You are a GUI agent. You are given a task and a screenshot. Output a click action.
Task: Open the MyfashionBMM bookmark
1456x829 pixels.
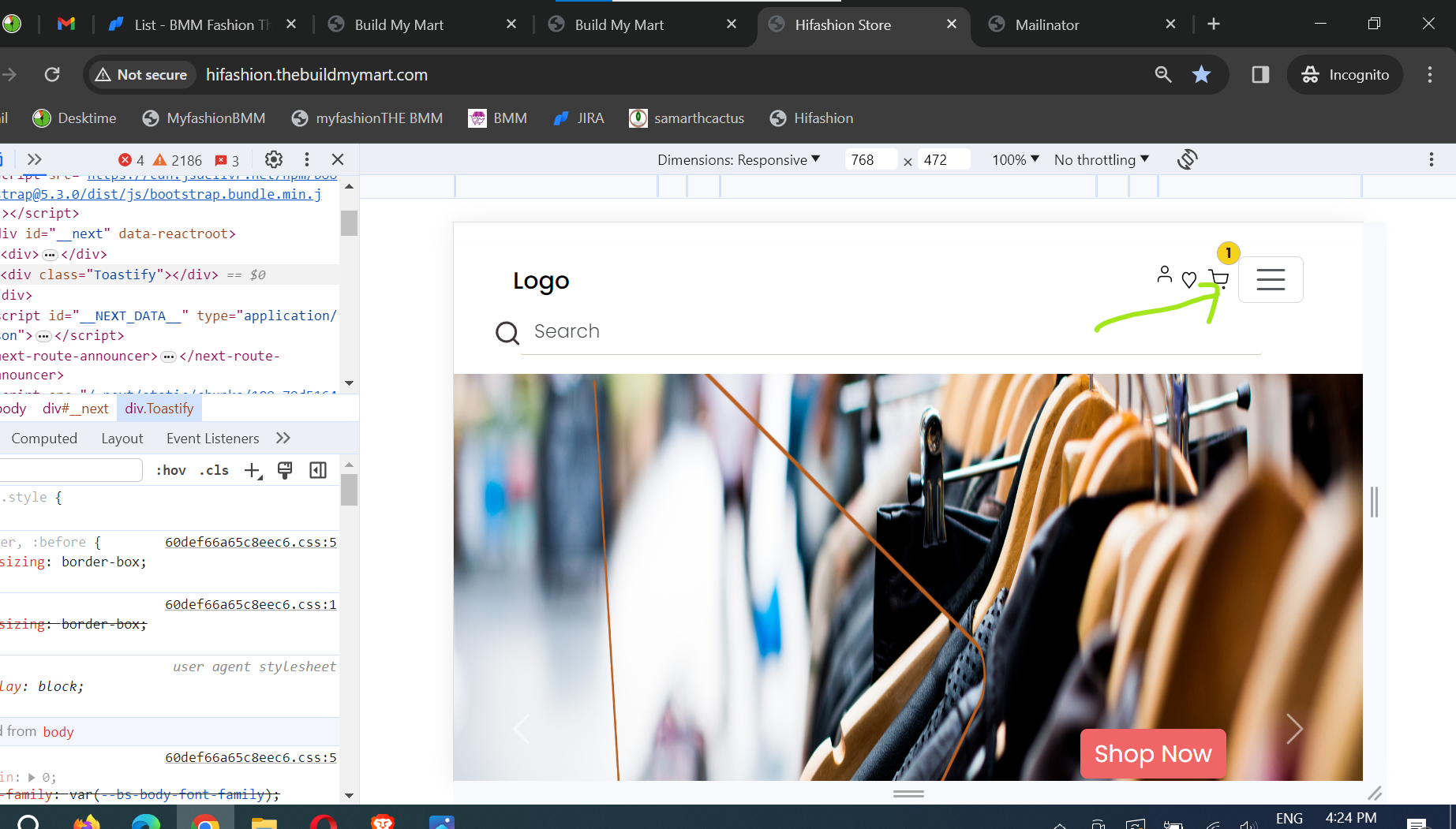tap(204, 118)
